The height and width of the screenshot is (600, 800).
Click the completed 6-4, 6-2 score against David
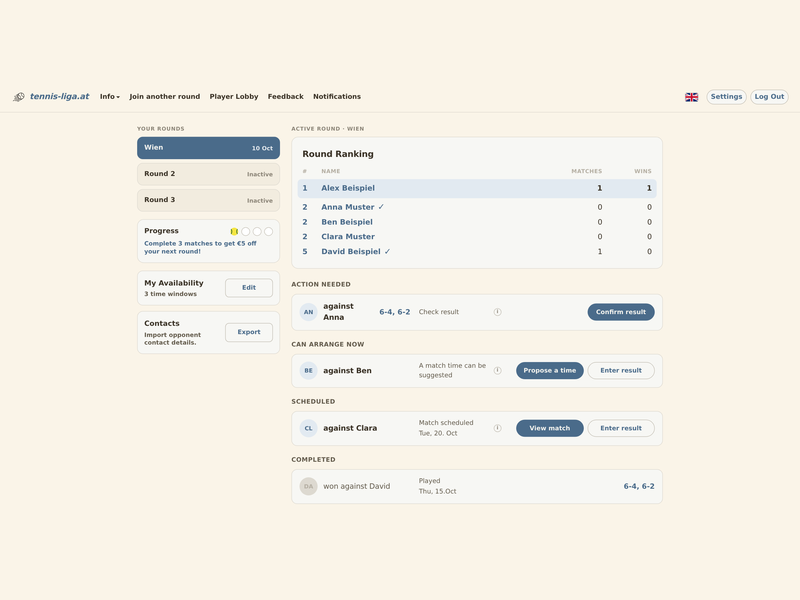click(x=639, y=487)
